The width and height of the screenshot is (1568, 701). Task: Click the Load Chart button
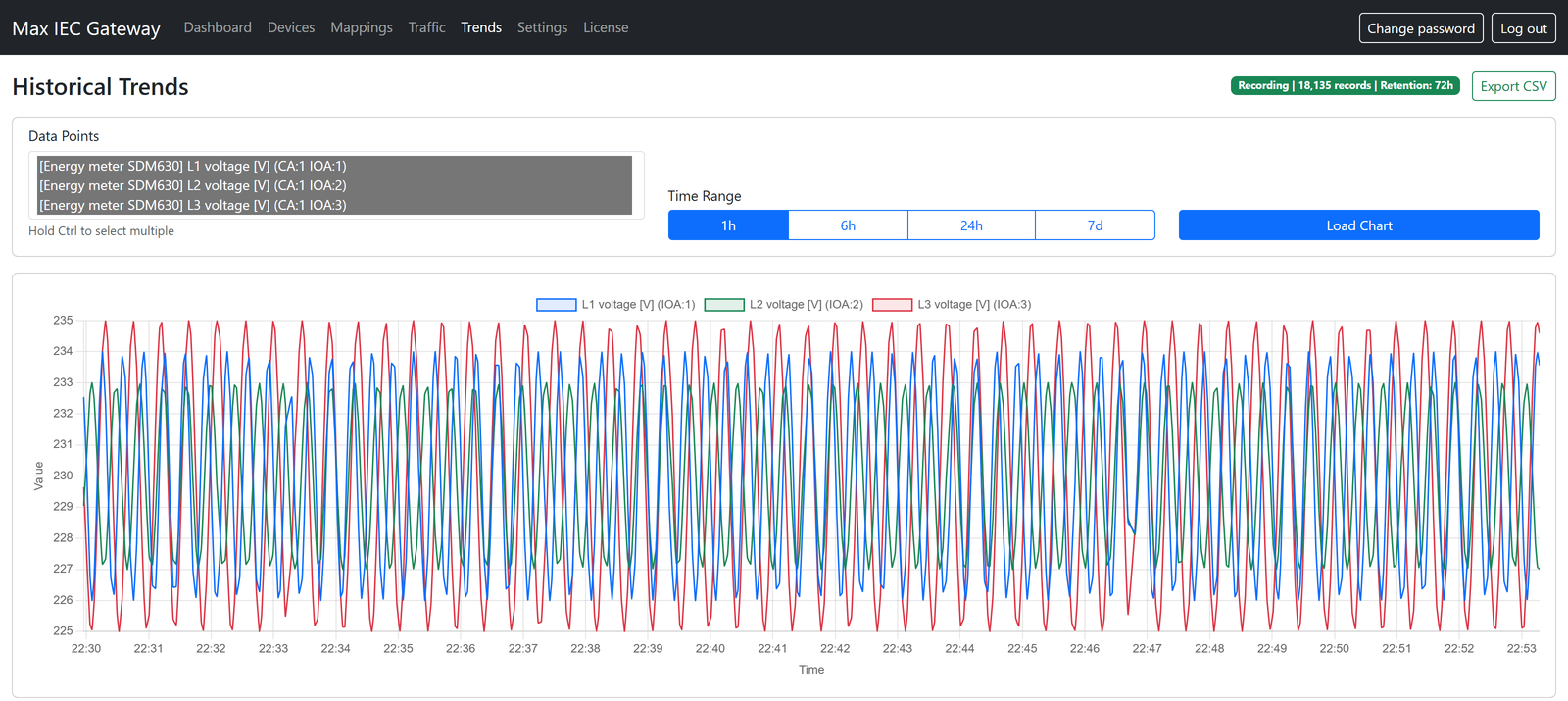[x=1359, y=225]
